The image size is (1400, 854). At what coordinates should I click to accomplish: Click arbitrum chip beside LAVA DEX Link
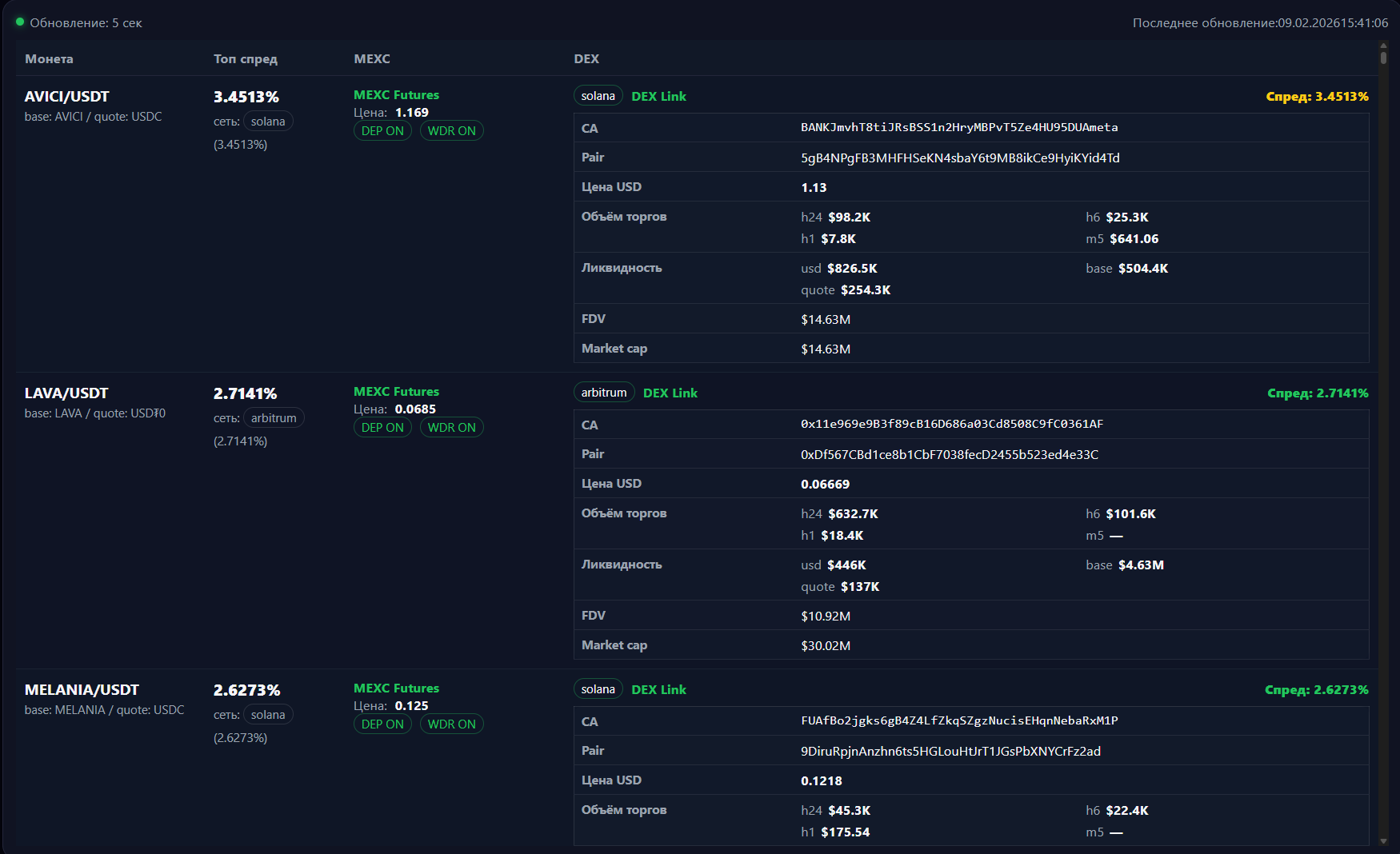tap(604, 393)
